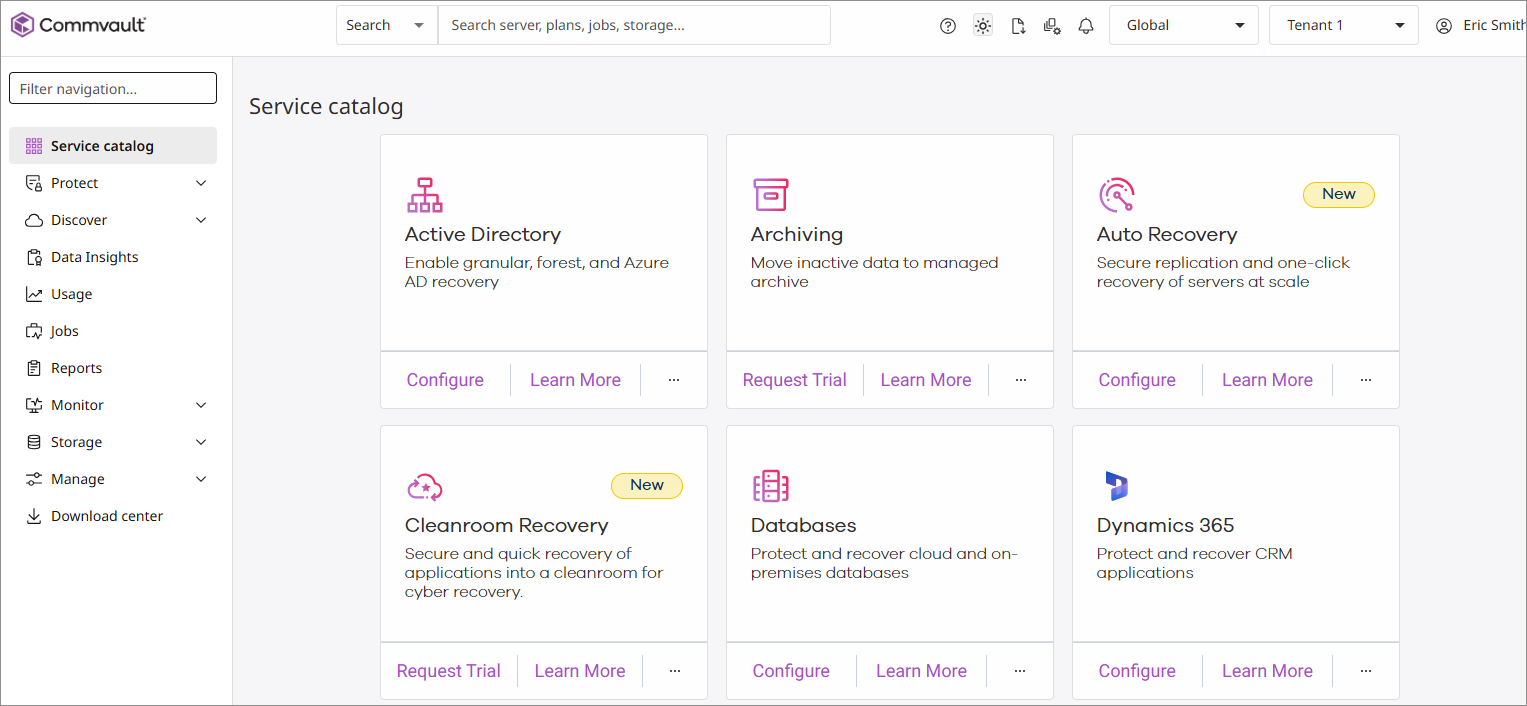The width and height of the screenshot is (1527, 706).
Task: Click the document download icon in header
Action: (x=1018, y=26)
